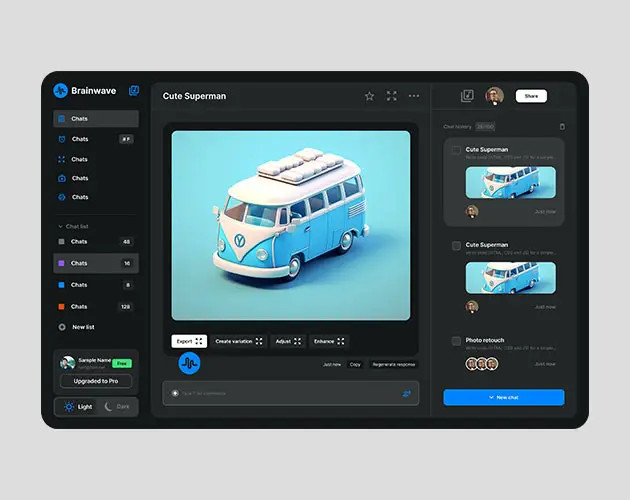Viewport: 630px width, 500px height.
Task: Click the Share button
Action: pyautogui.click(x=531, y=96)
